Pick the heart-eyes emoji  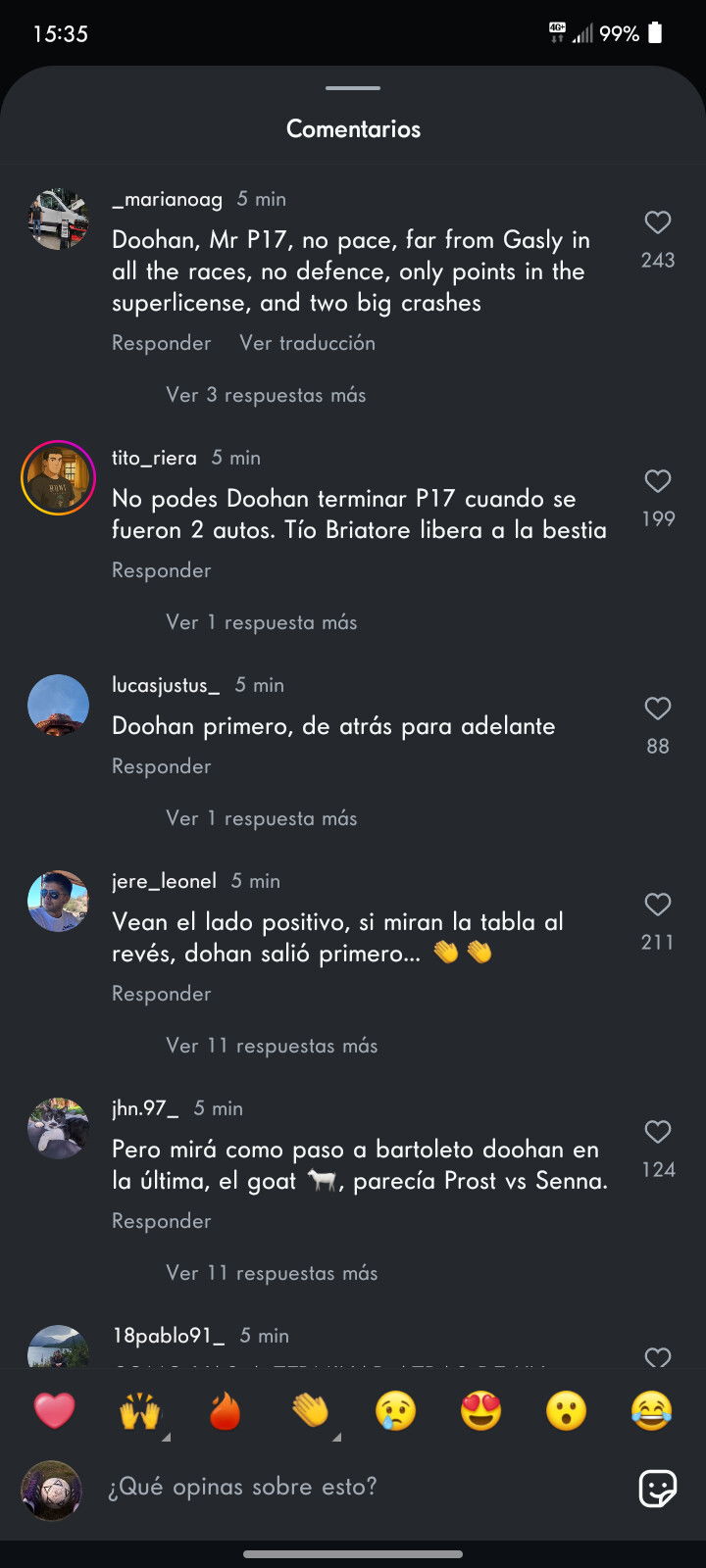point(481,1411)
